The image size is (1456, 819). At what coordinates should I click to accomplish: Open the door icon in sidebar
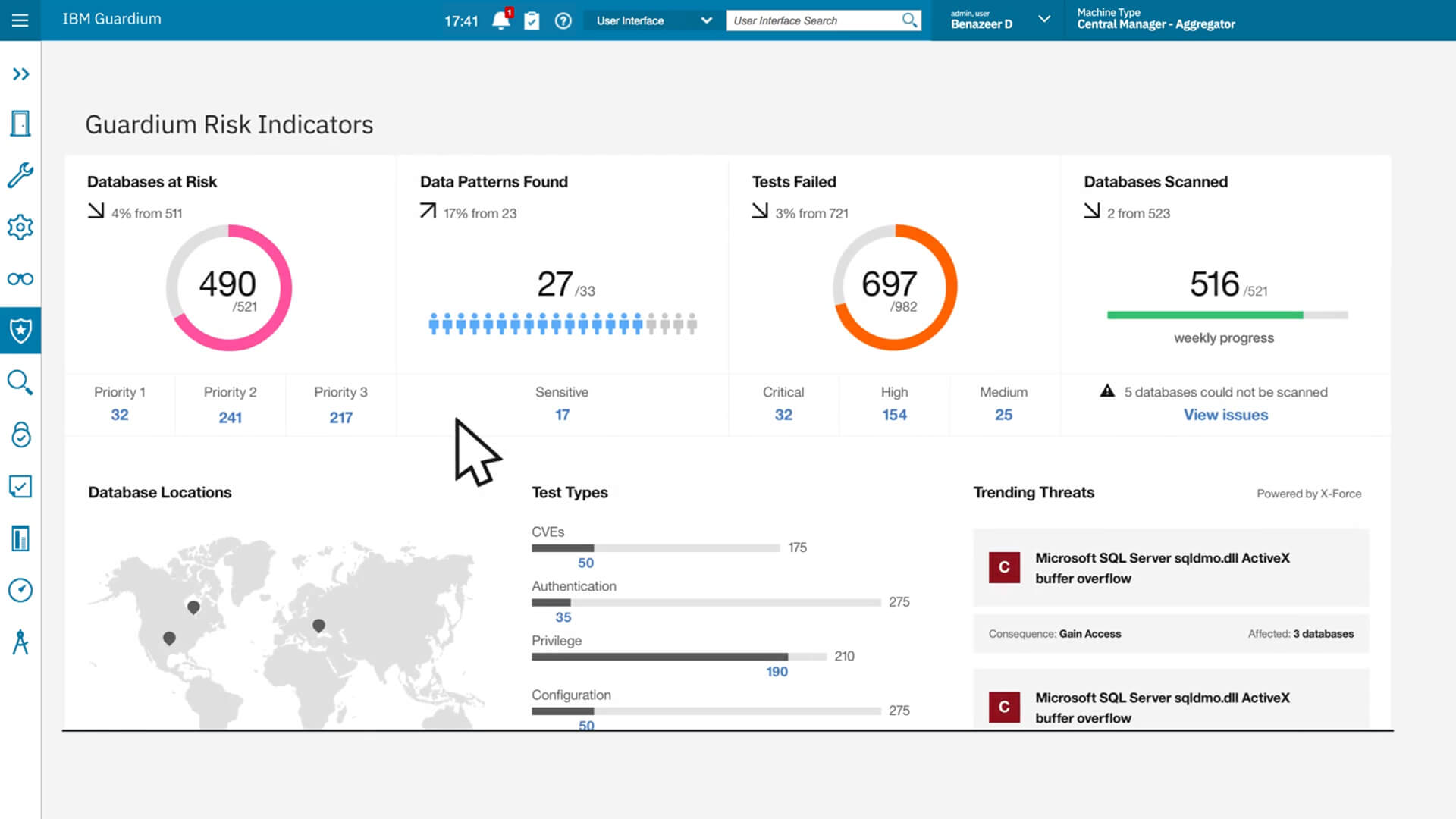pos(20,124)
